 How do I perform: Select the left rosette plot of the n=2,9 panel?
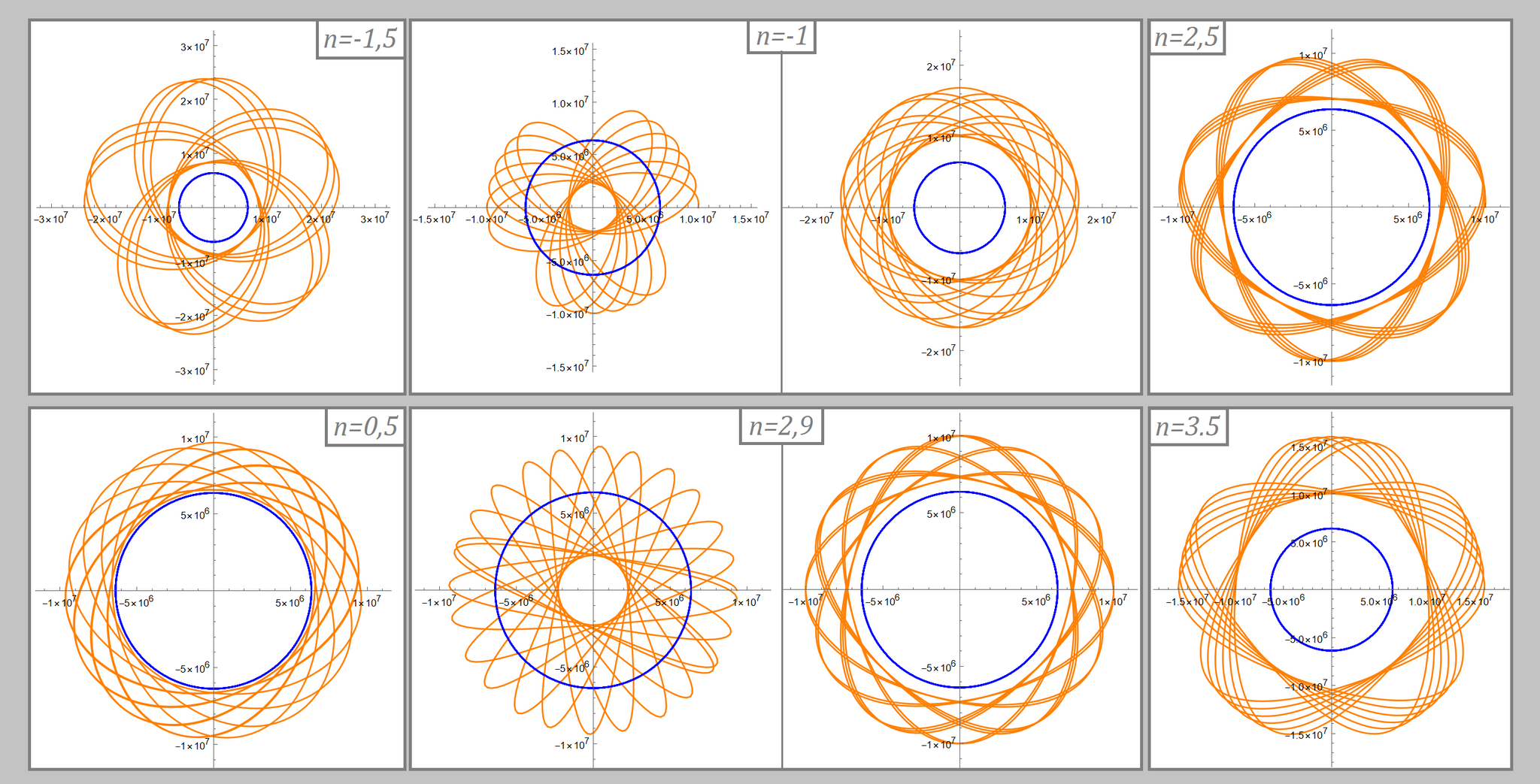593,590
